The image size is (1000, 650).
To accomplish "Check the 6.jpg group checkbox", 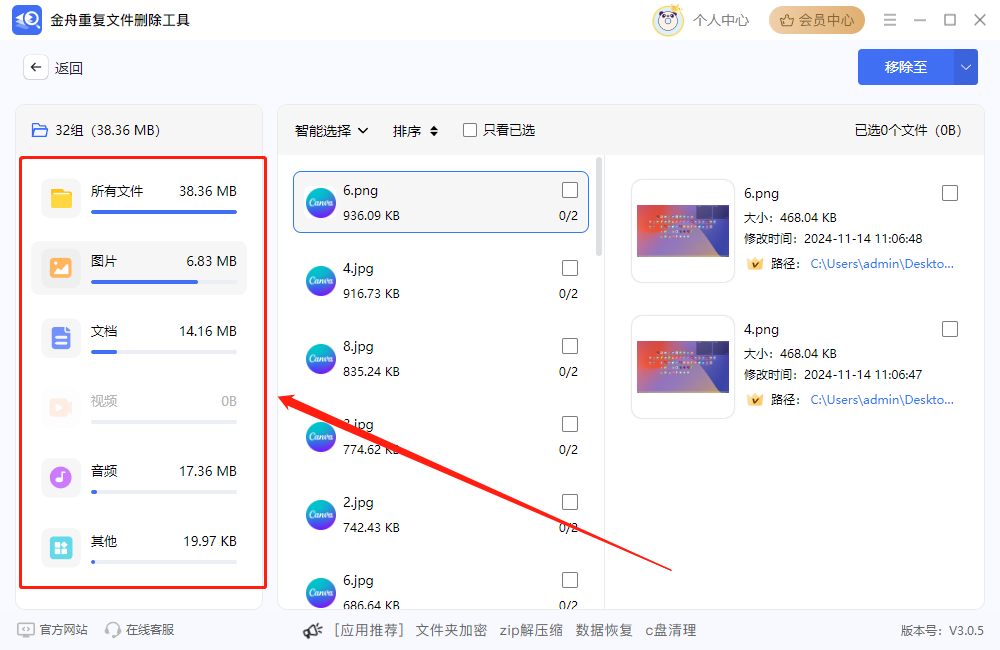I will pos(570,580).
